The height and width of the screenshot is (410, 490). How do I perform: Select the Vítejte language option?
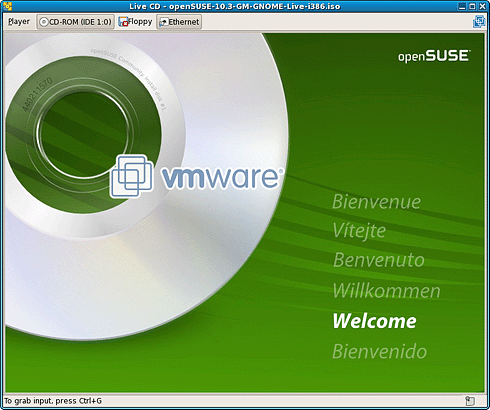point(359,230)
